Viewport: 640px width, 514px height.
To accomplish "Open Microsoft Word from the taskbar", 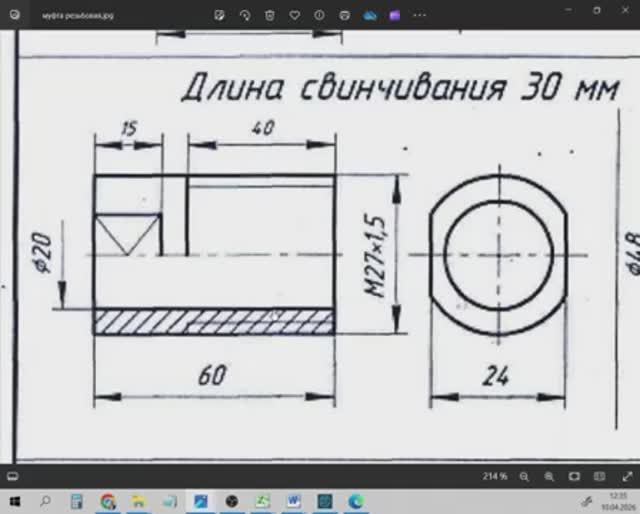I will tap(294, 501).
